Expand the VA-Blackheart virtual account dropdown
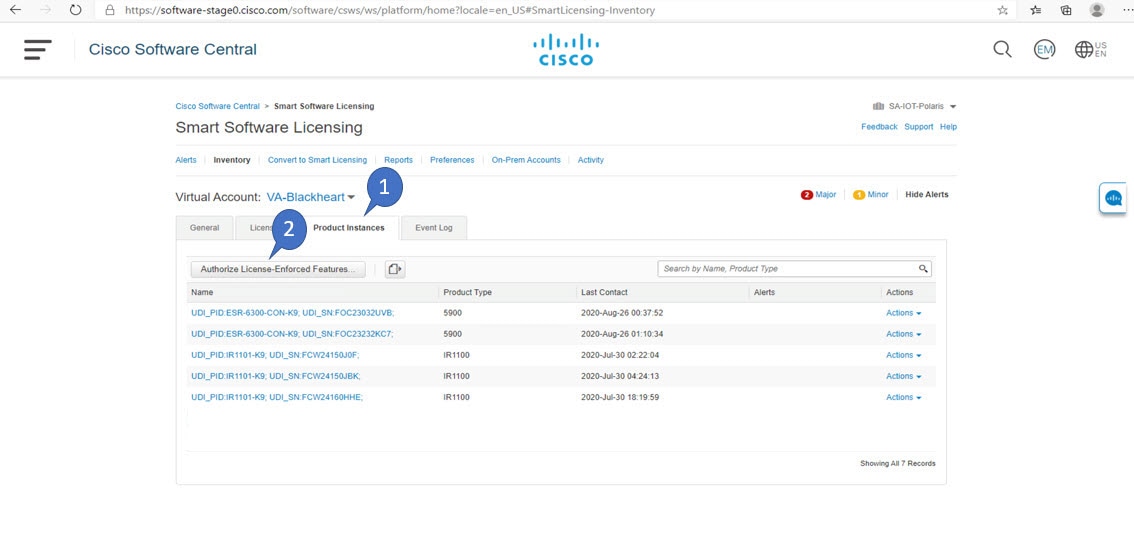The height and width of the screenshot is (551, 1134). pyautogui.click(x=310, y=197)
